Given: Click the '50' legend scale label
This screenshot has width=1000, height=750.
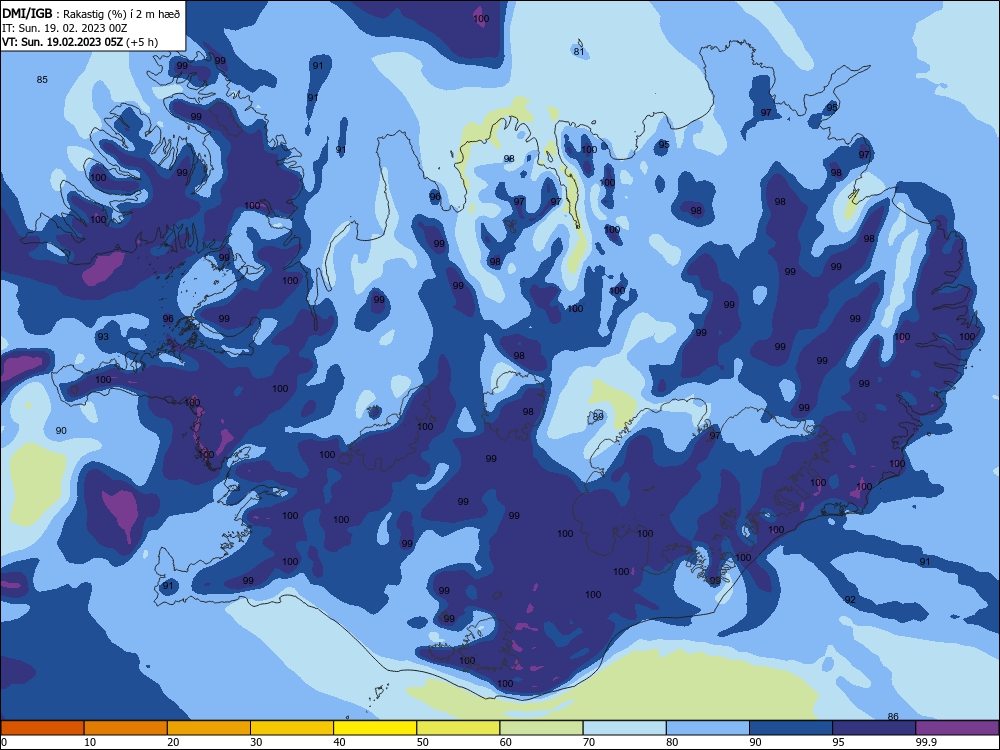Looking at the screenshot, I should [x=423, y=742].
